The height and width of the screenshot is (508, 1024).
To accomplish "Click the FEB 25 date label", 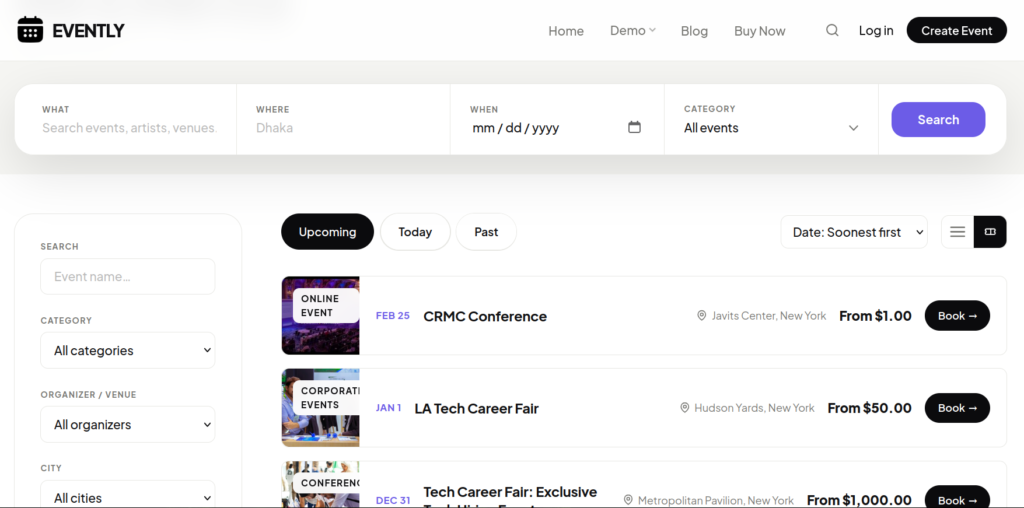I will [x=392, y=315].
